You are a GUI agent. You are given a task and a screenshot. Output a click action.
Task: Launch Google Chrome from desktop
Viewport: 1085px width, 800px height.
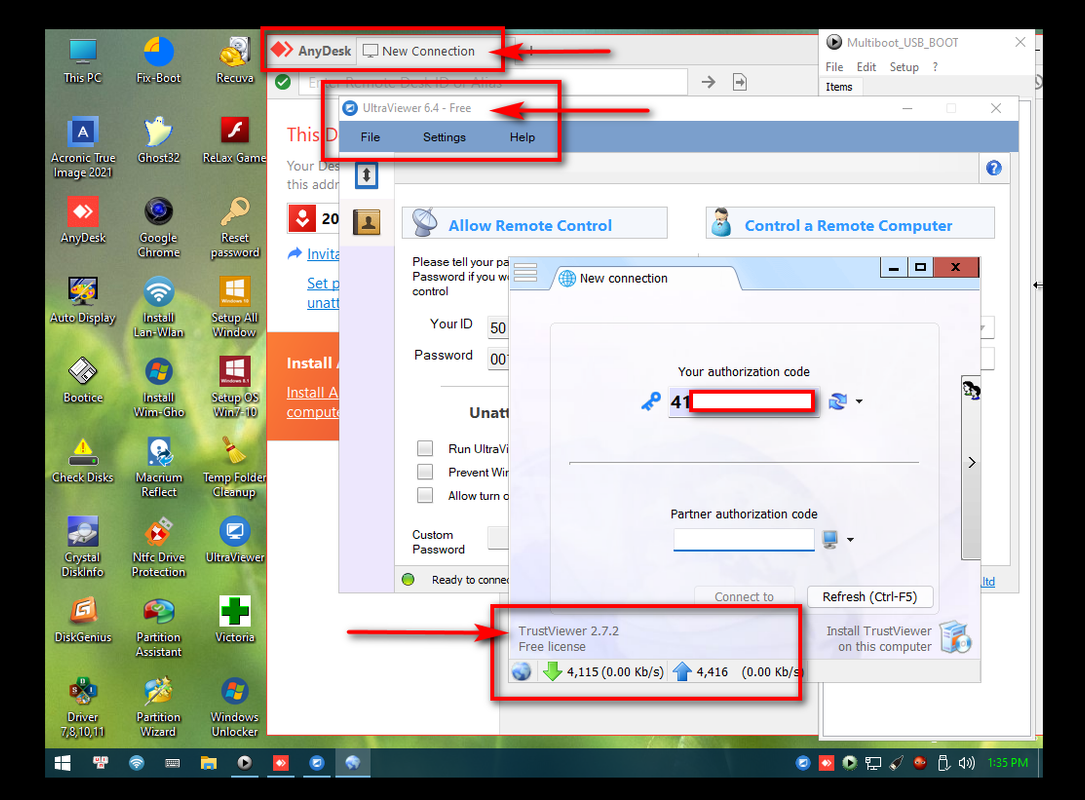(x=158, y=227)
